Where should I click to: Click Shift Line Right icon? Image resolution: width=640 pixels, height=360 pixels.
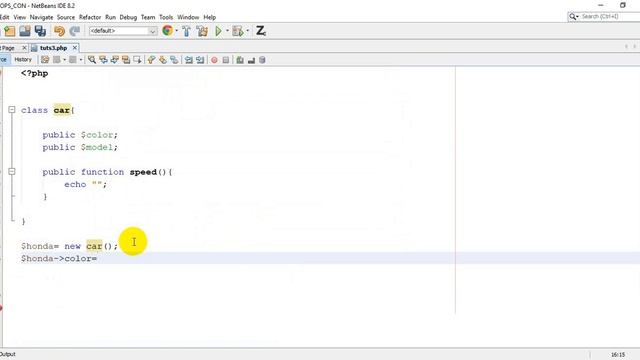[200, 60]
